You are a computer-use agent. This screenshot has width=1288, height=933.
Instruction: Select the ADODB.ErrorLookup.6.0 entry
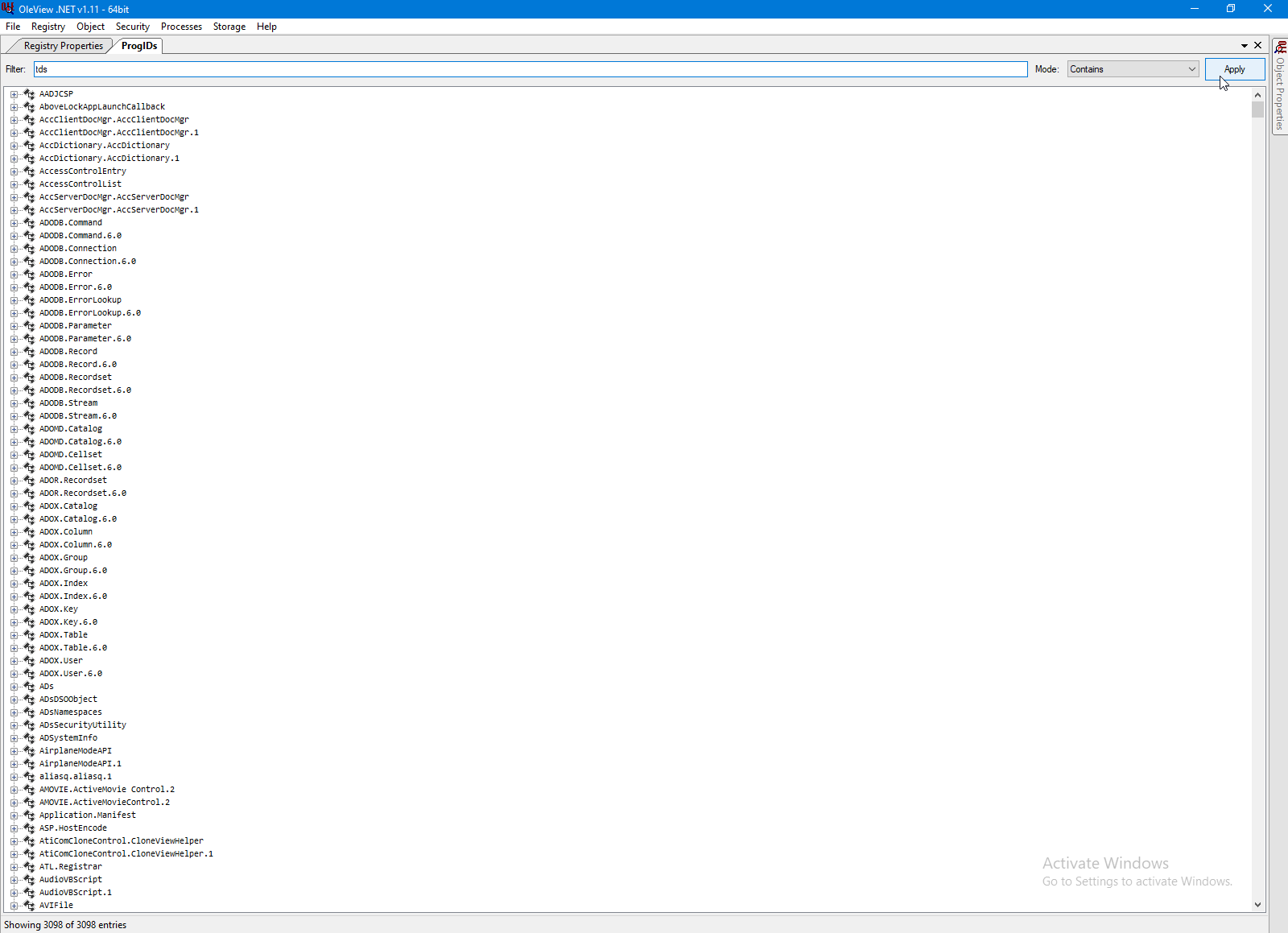pyautogui.click(x=90, y=313)
